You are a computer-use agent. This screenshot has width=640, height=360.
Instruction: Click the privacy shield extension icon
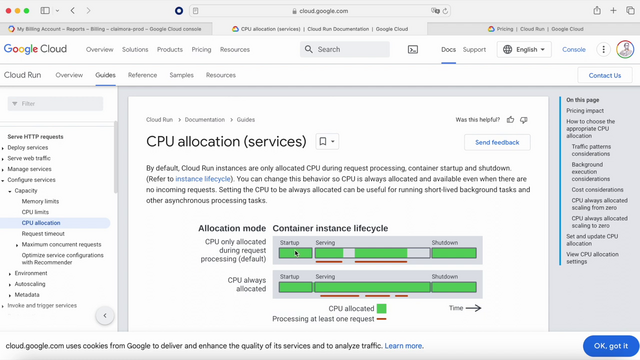click(179, 11)
